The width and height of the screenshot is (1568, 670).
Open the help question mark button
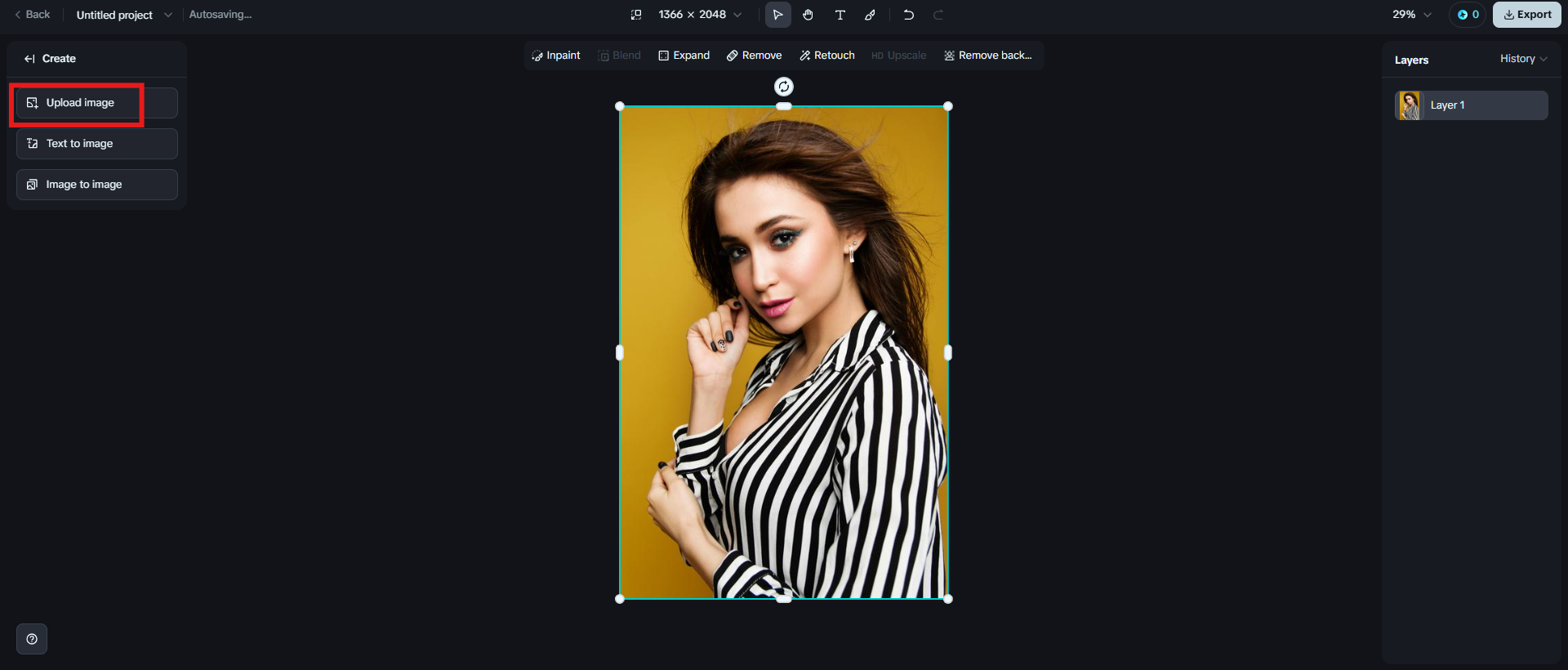32,639
